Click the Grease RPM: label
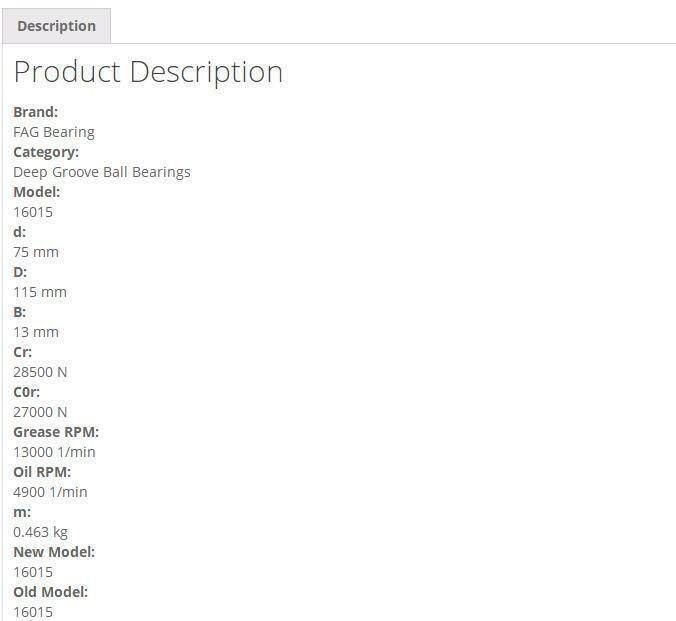 (56, 432)
